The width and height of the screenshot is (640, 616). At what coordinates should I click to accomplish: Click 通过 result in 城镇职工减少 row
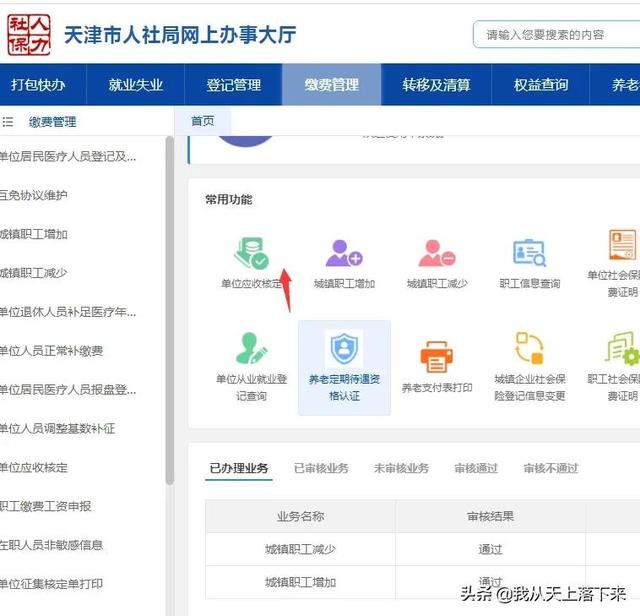490,549
